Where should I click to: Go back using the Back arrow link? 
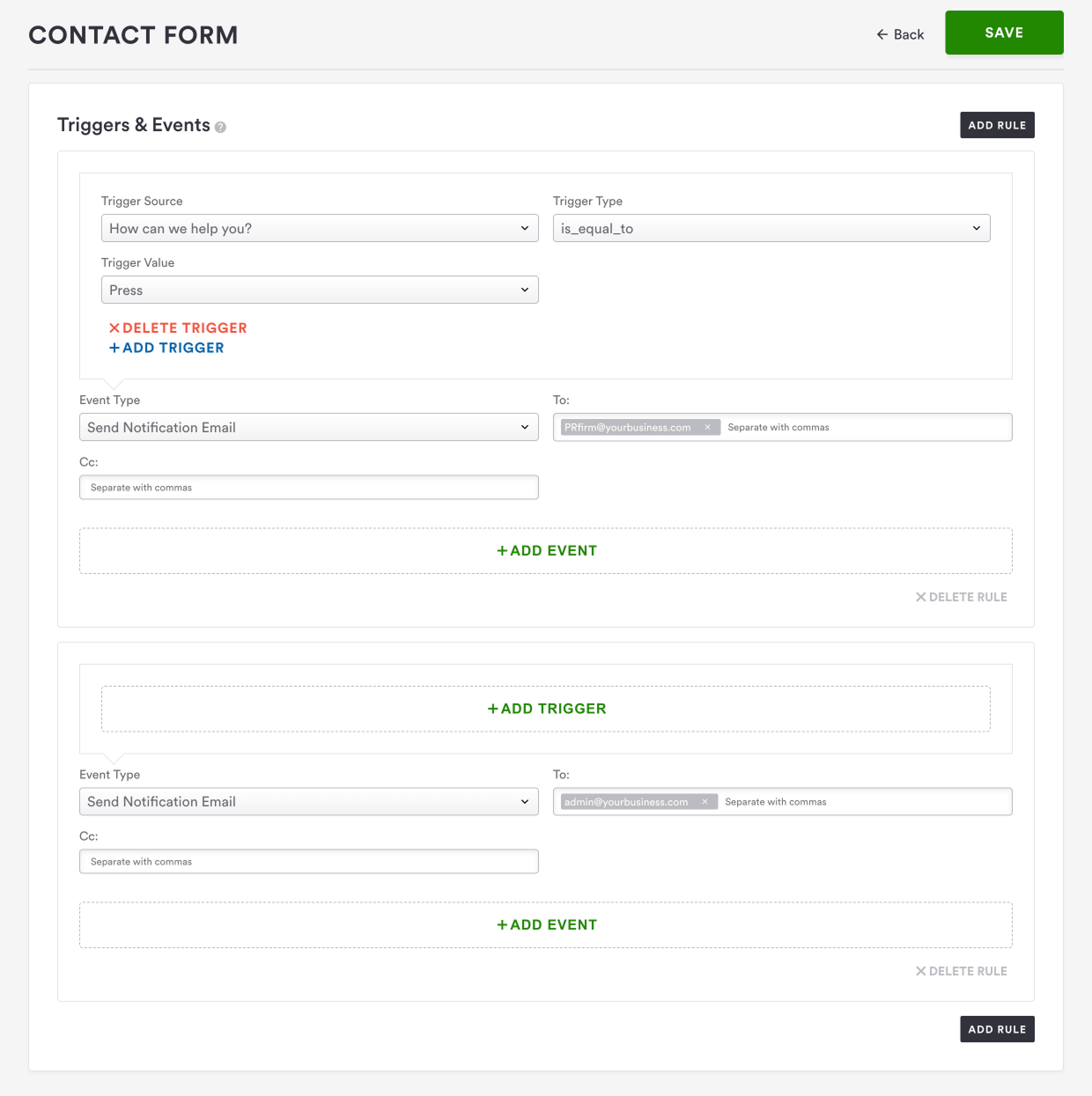pos(900,34)
